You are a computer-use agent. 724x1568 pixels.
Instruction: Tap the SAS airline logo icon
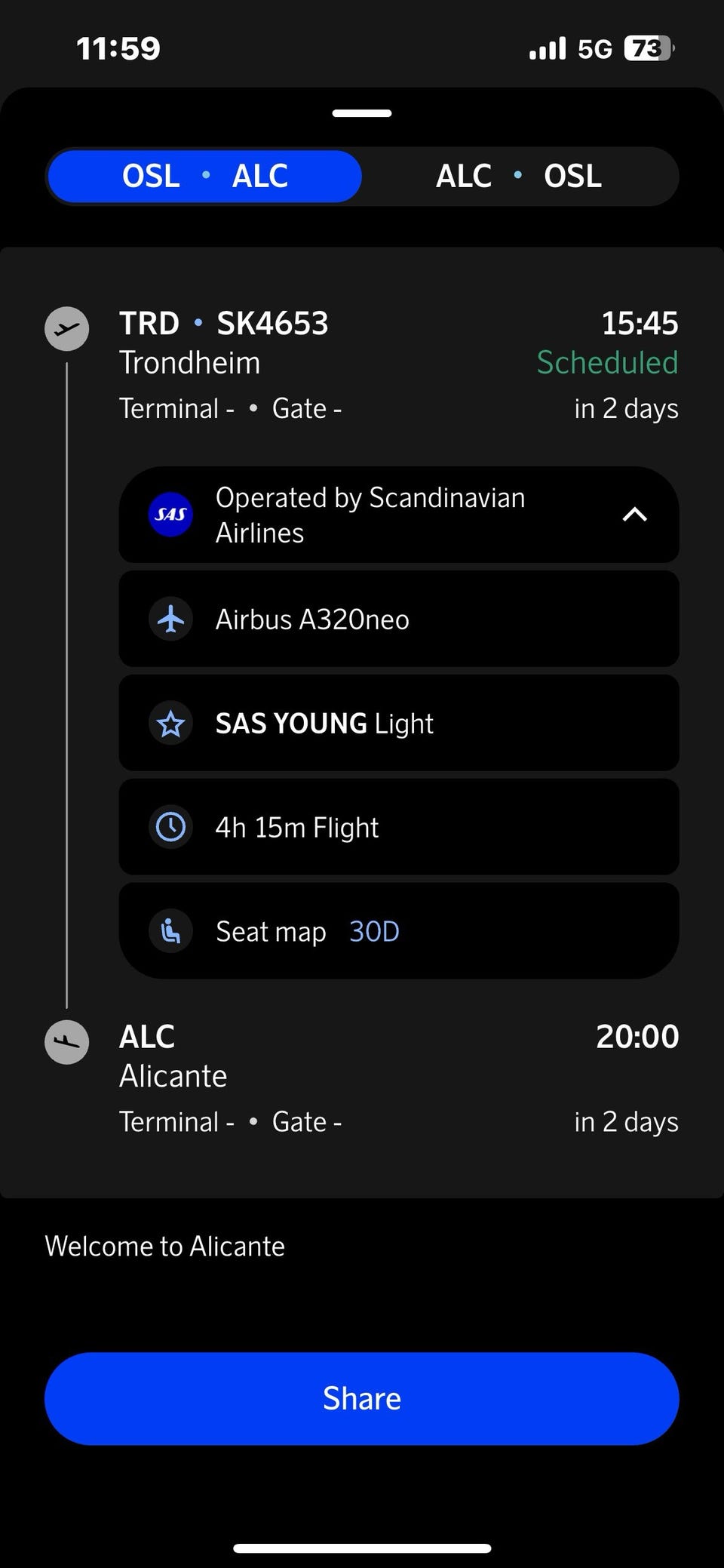click(x=170, y=515)
